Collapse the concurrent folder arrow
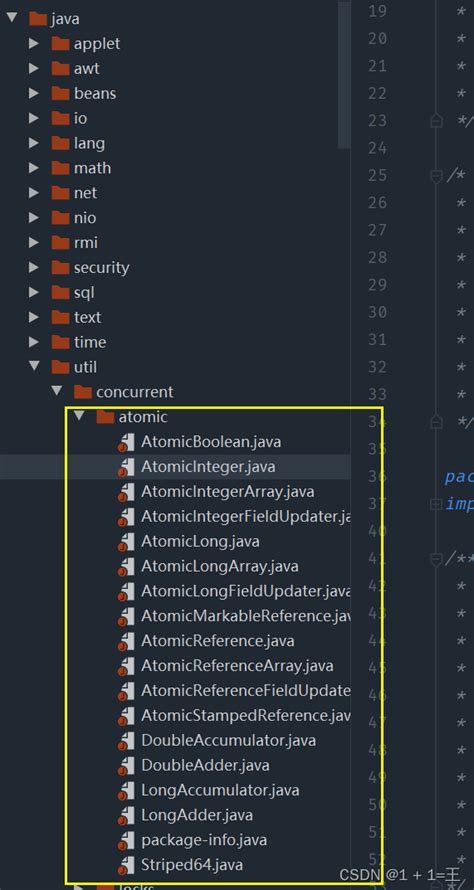 click(56, 391)
